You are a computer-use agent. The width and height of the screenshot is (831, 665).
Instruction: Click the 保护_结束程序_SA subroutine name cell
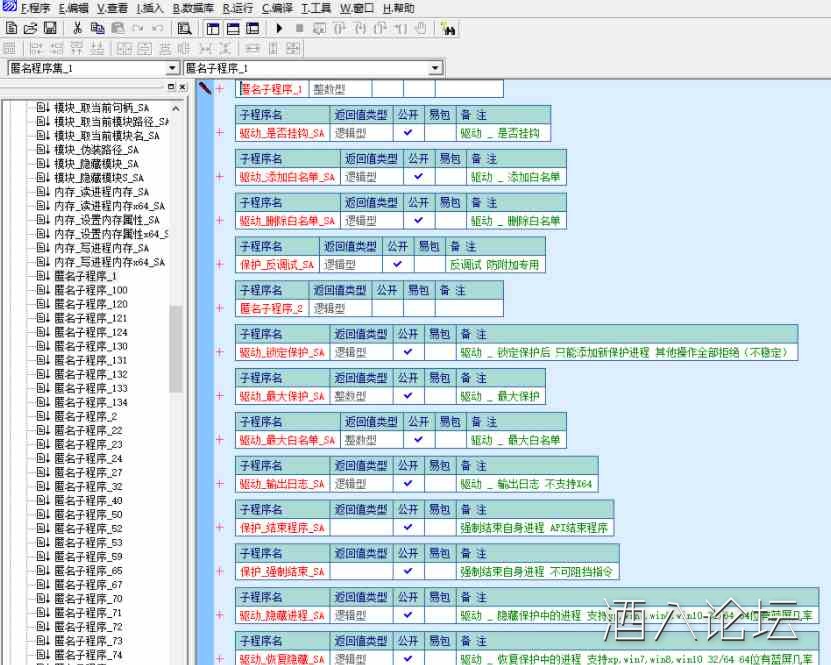[282, 528]
